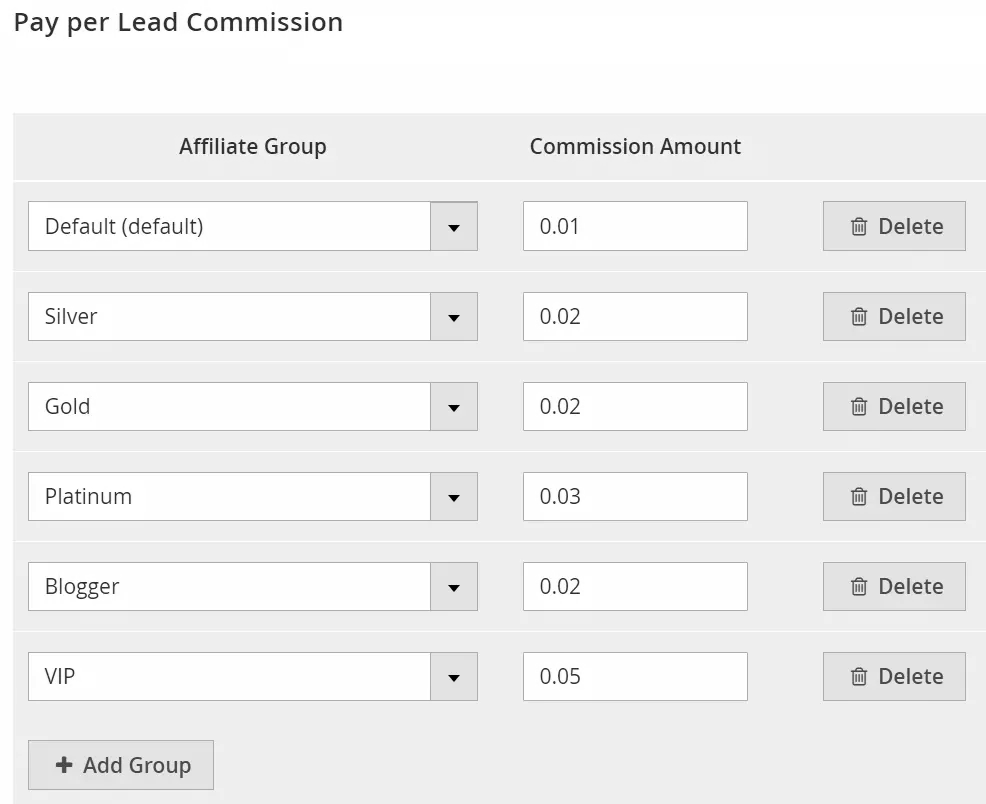Delete the VIP commission row

[893, 676]
